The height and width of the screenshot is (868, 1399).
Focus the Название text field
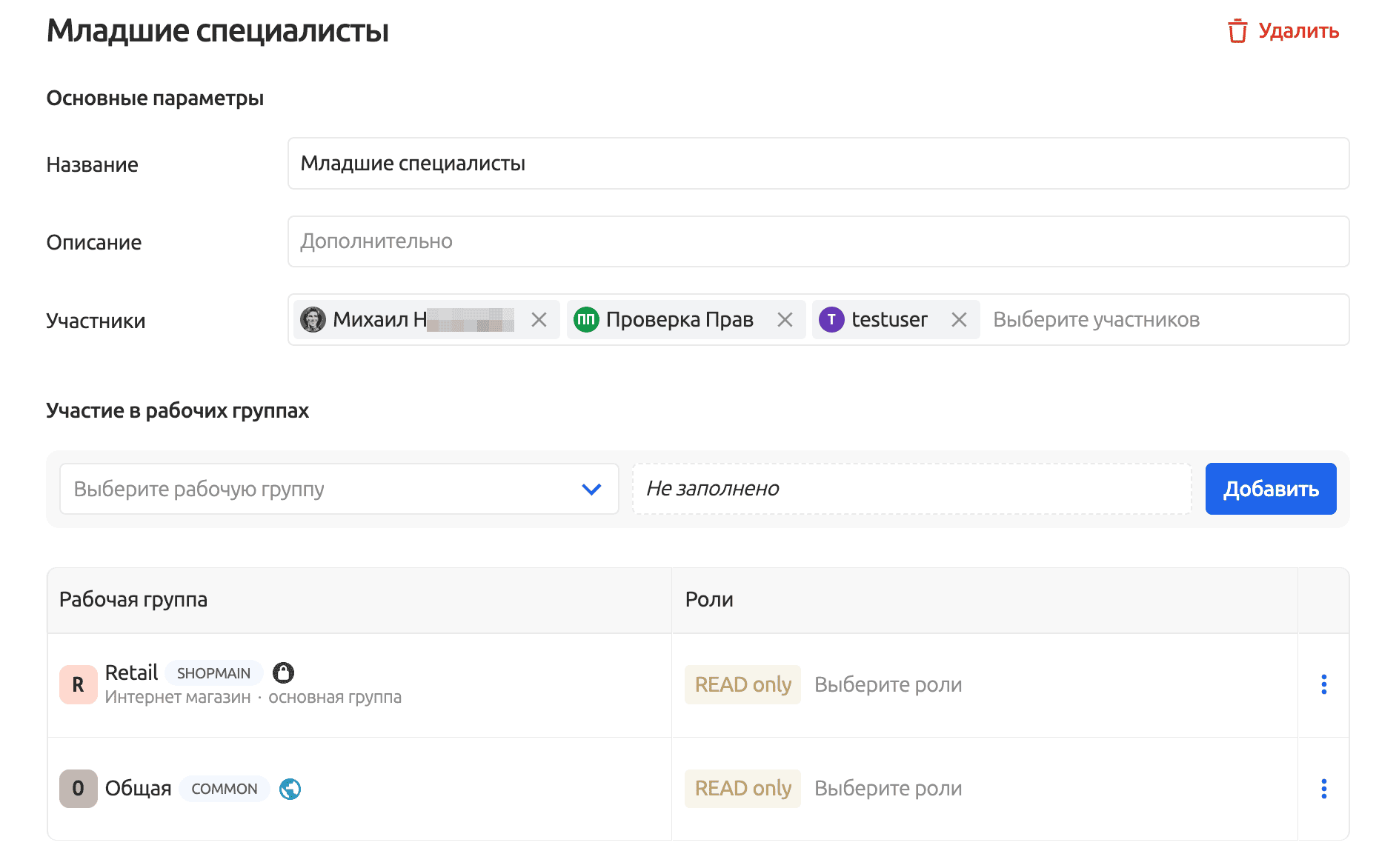818,164
